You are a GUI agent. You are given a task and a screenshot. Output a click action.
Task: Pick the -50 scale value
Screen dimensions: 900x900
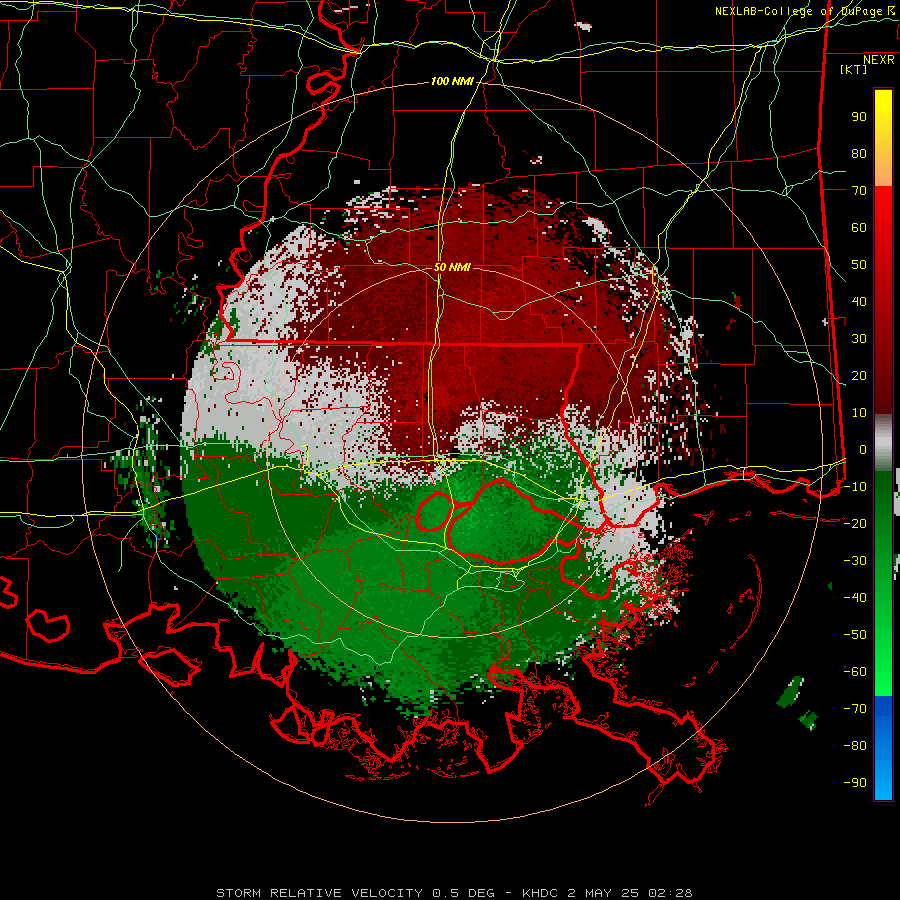tap(855, 634)
